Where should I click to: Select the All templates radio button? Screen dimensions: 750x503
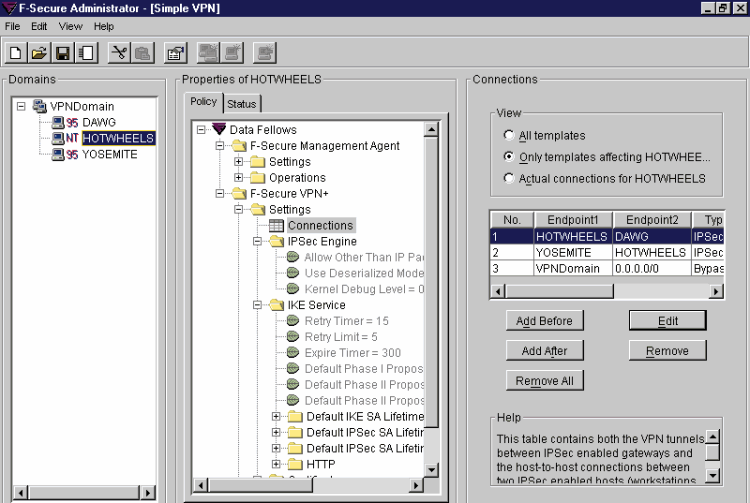pyautogui.click(x=509, y=135)
